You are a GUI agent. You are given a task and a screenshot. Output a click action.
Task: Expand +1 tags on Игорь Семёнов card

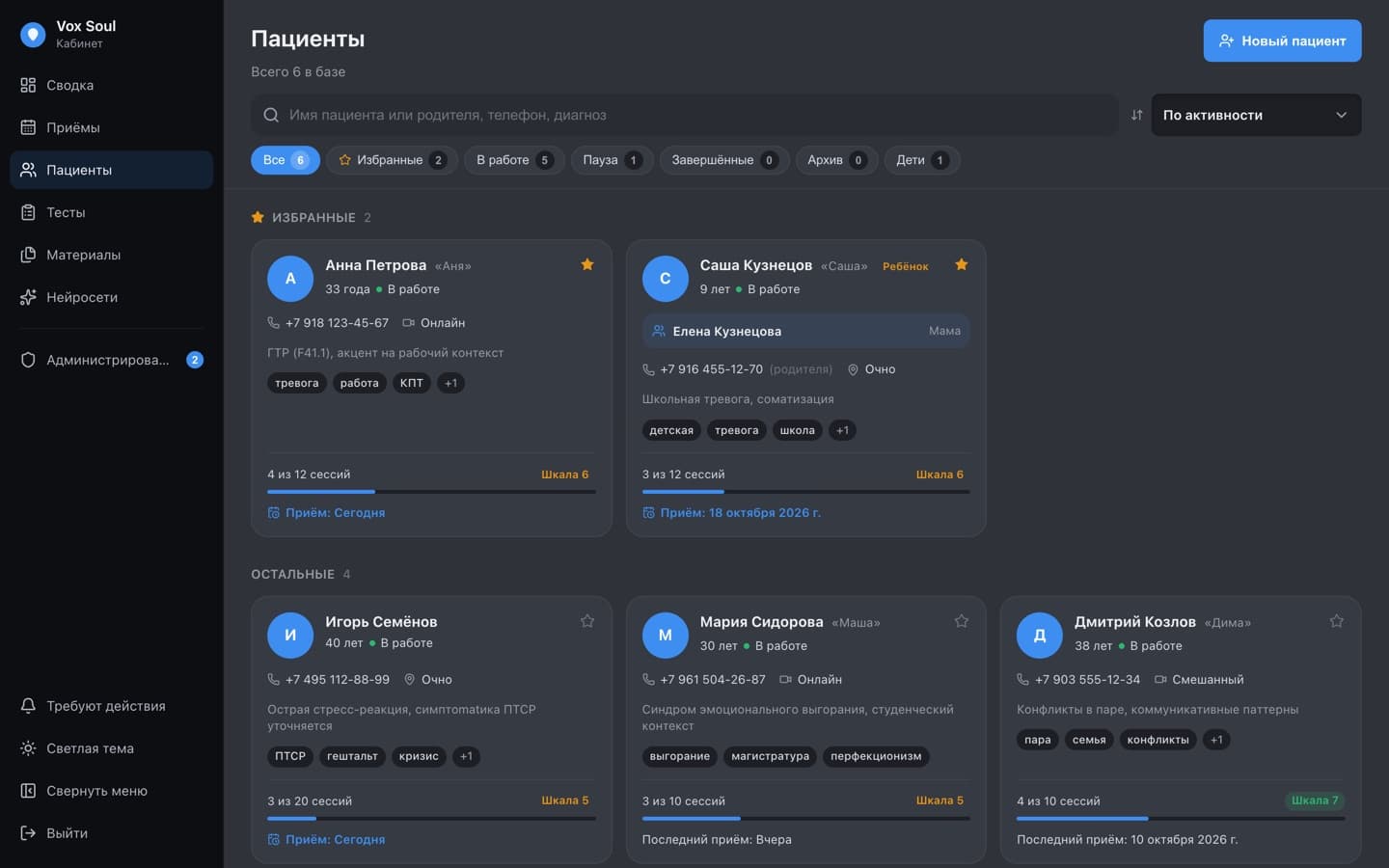coord(466,756)
